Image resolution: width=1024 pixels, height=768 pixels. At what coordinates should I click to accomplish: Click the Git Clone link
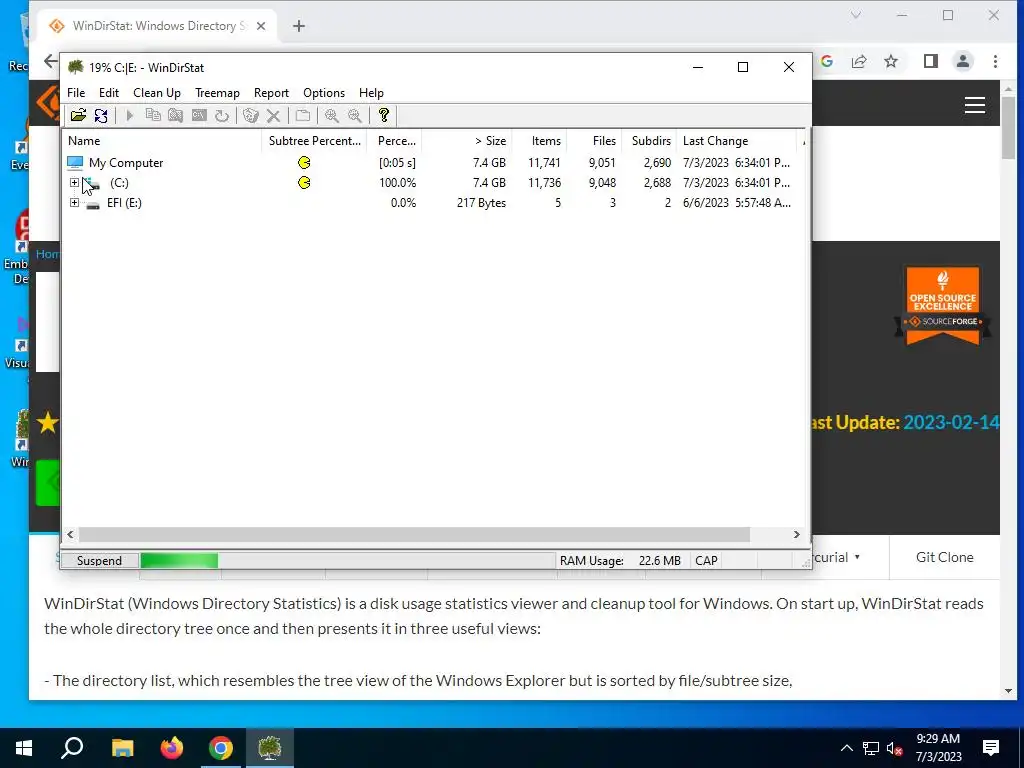coord(944,557)
